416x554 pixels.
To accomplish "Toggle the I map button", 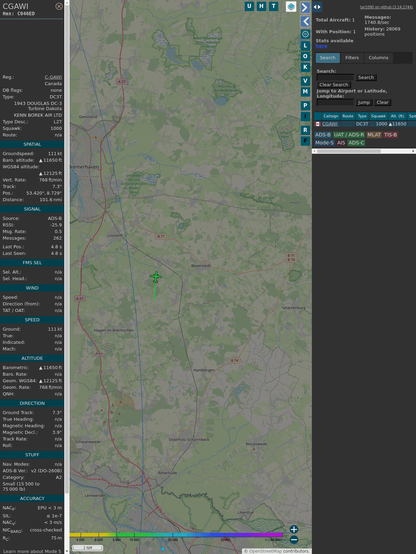I will pyautogui.click(x=305, y=116).
